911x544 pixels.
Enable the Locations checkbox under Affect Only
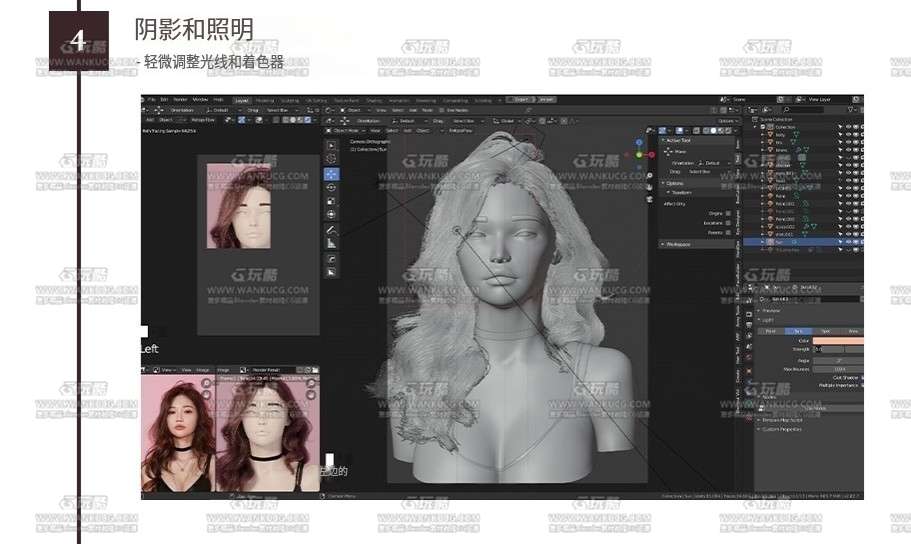click(x=728, y=223)
